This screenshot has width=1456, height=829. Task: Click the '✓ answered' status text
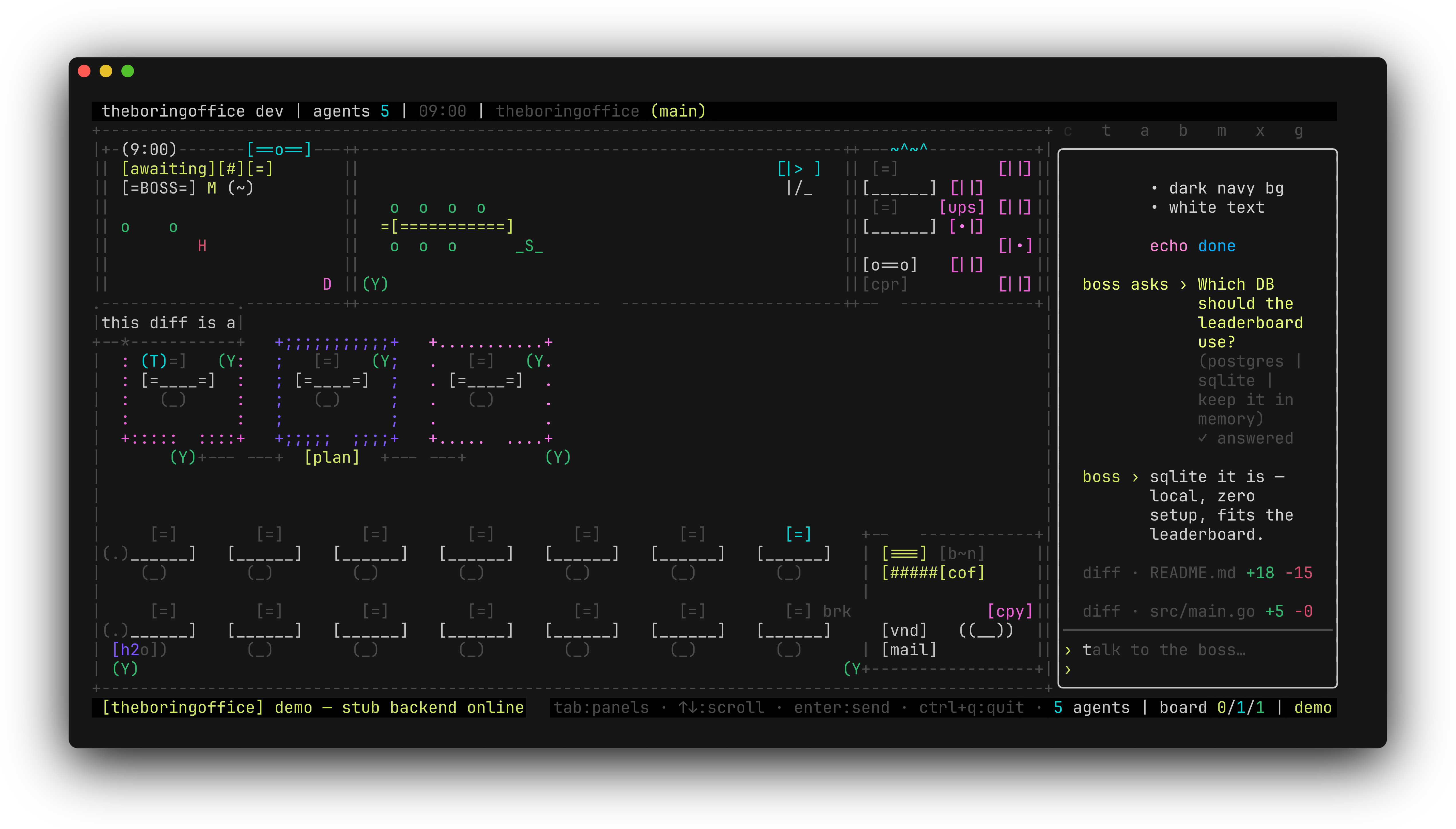click(x=1245, y=439)
